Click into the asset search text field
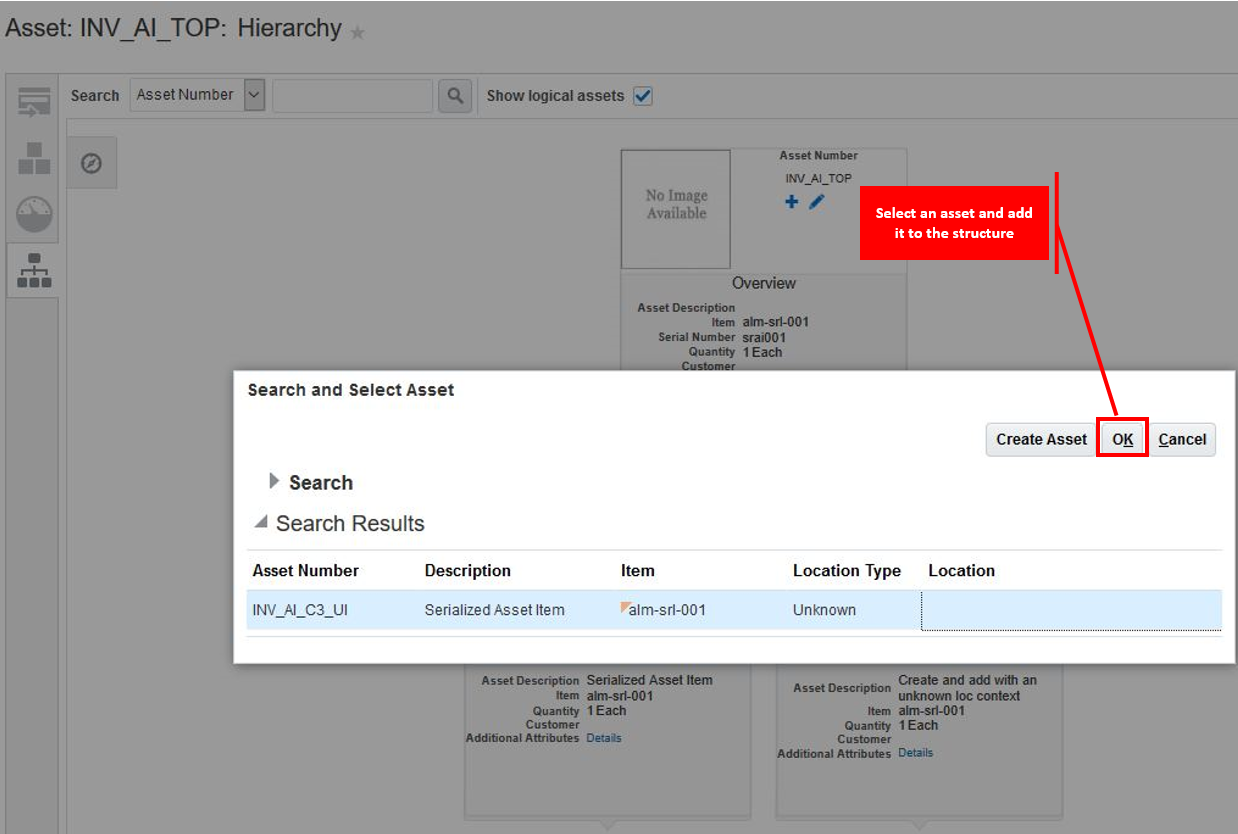The image size is (1238, 834). coord(352,96)
